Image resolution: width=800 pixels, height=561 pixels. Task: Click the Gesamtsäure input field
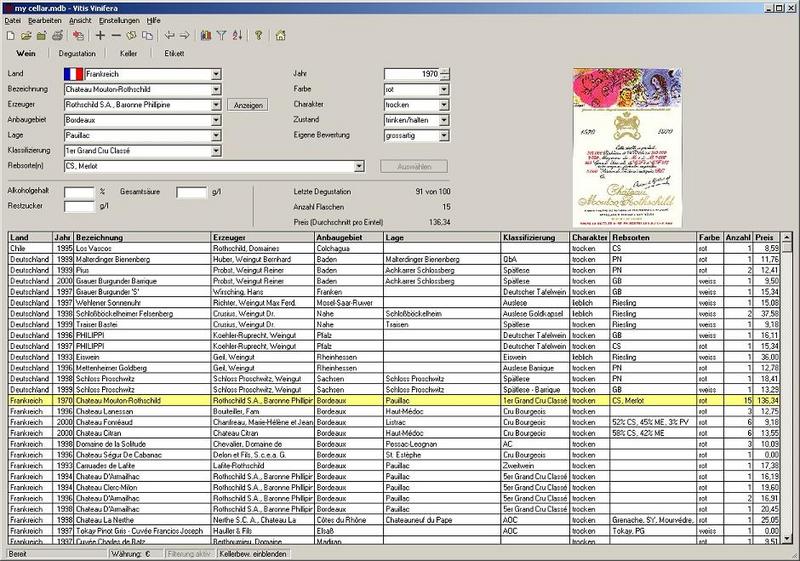click(191, 192)
